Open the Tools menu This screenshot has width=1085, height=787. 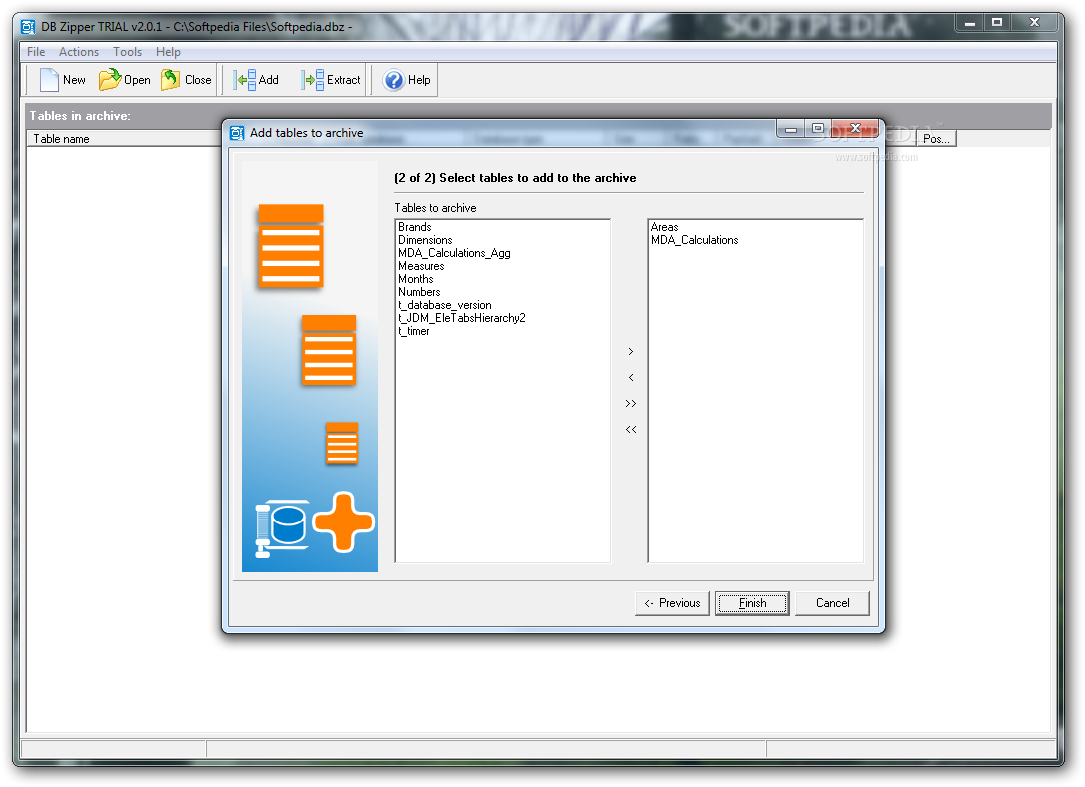127,52
